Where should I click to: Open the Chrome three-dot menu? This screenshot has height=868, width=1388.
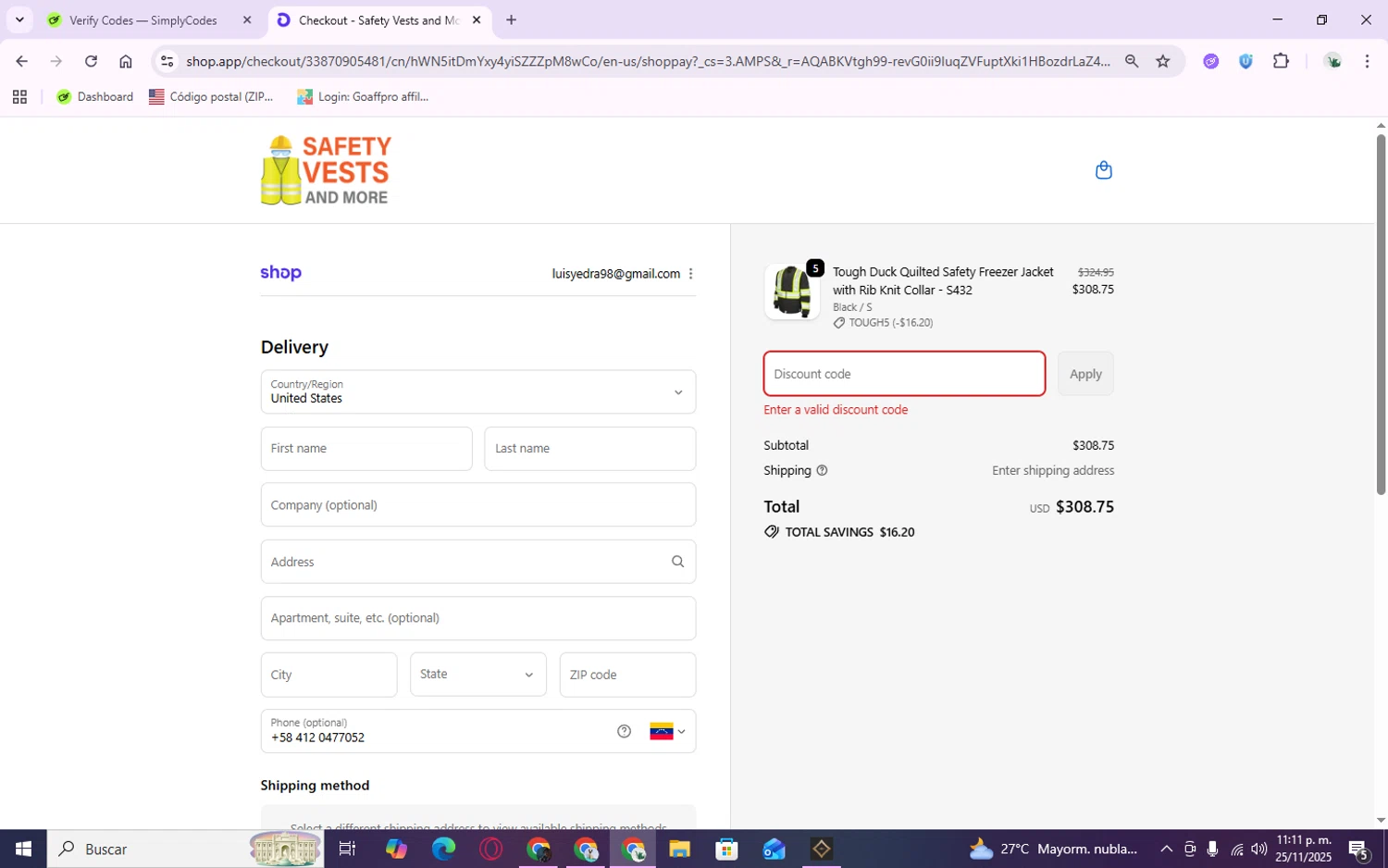click(1367, 61)
